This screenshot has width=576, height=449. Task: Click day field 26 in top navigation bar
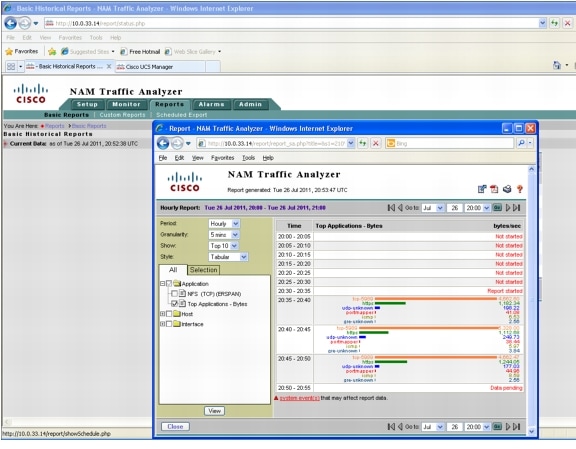(x=454, y=208)
